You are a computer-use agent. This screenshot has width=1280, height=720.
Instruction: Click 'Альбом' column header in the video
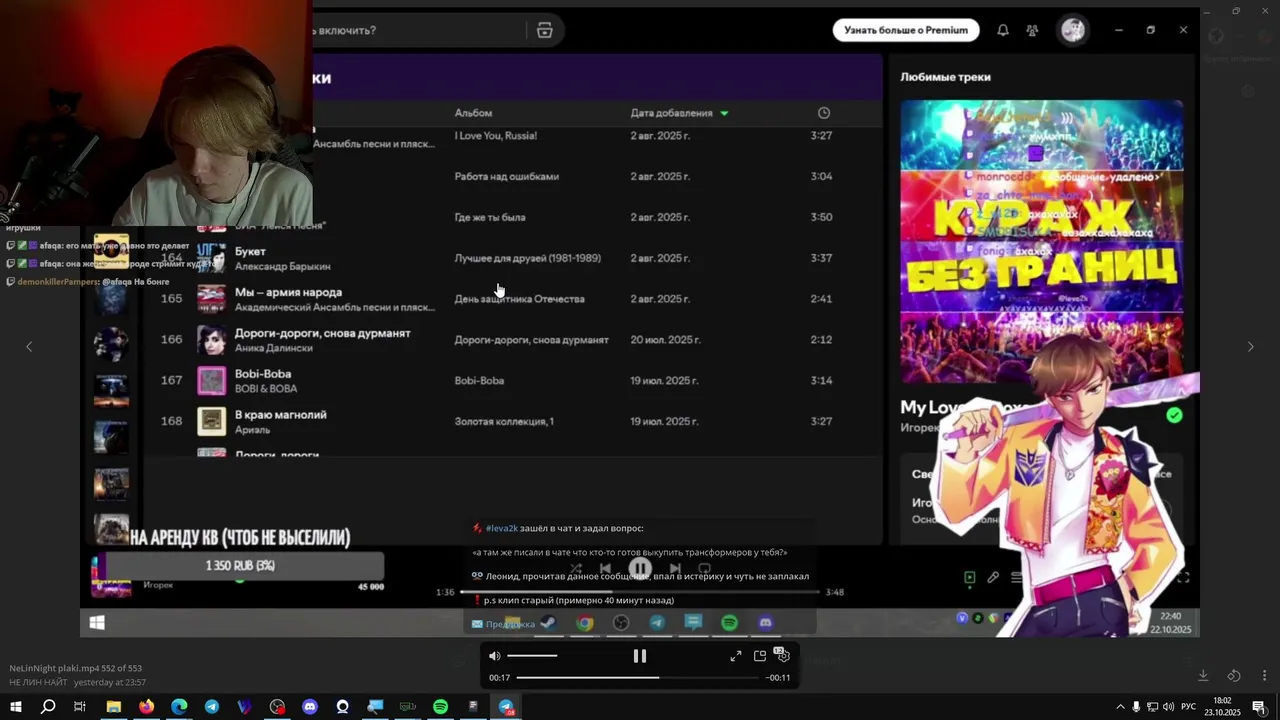tap(473, 113)
